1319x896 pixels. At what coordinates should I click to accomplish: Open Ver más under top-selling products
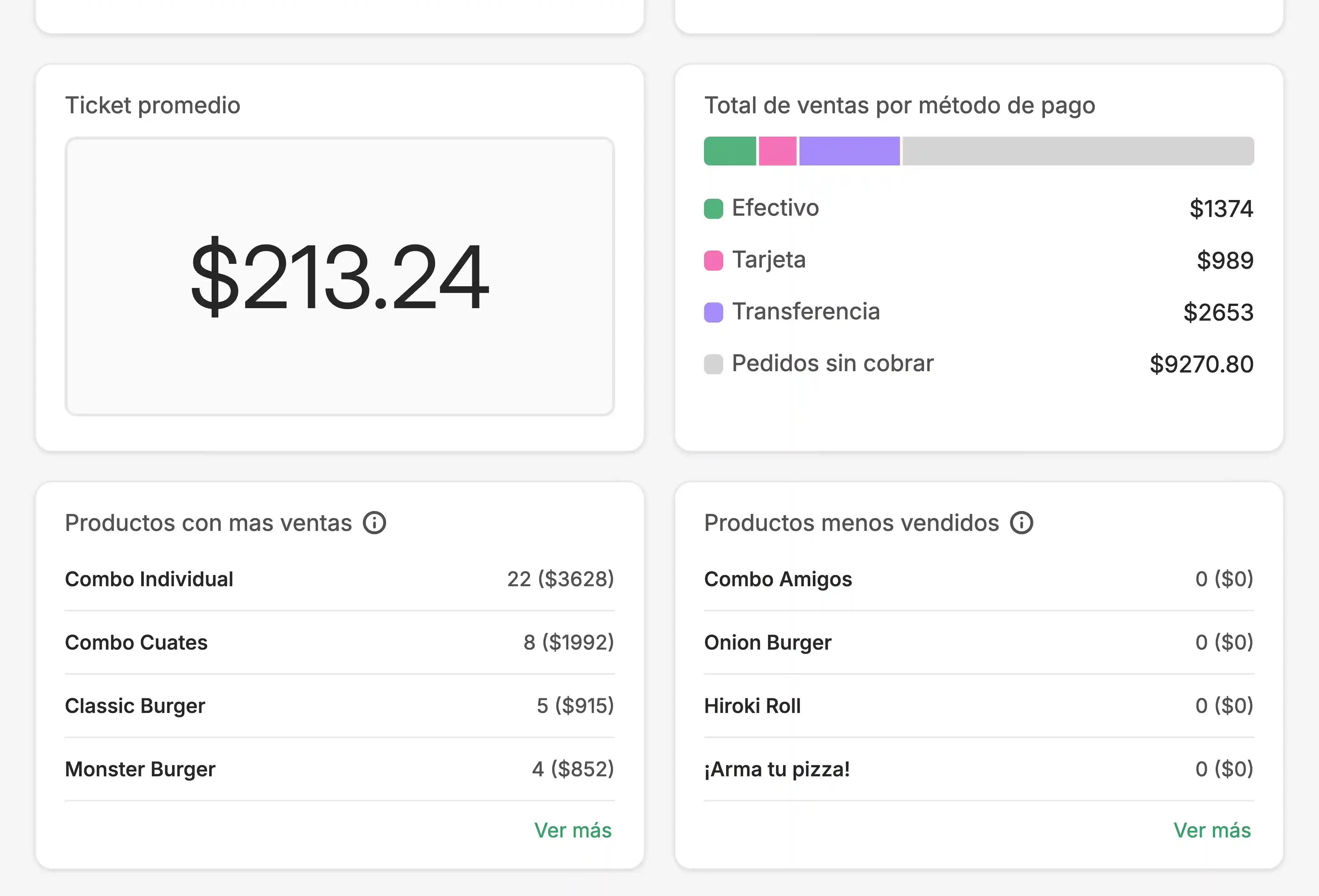coord(573,830)
